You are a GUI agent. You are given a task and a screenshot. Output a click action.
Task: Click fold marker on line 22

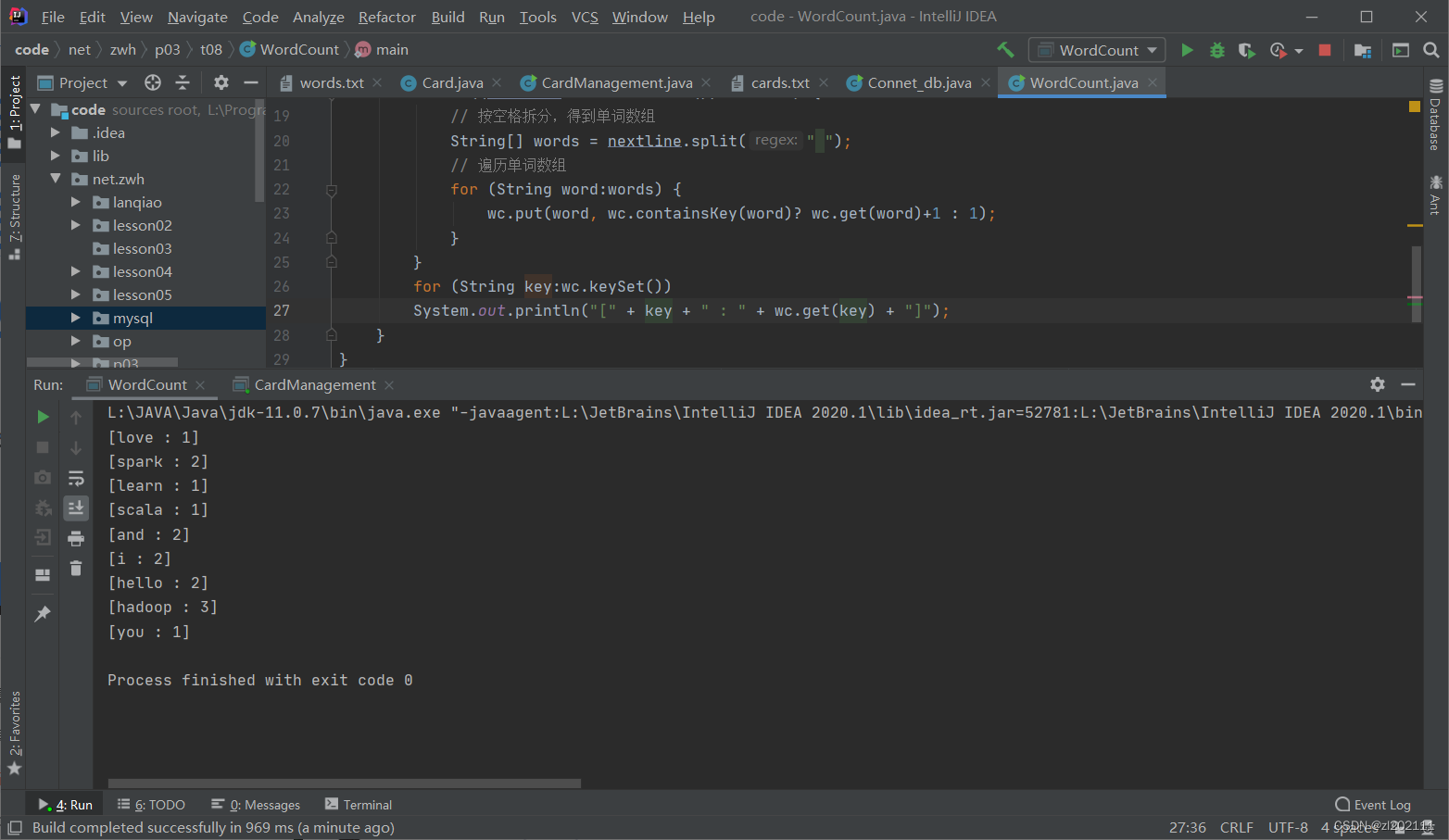[x=332, y=190]
